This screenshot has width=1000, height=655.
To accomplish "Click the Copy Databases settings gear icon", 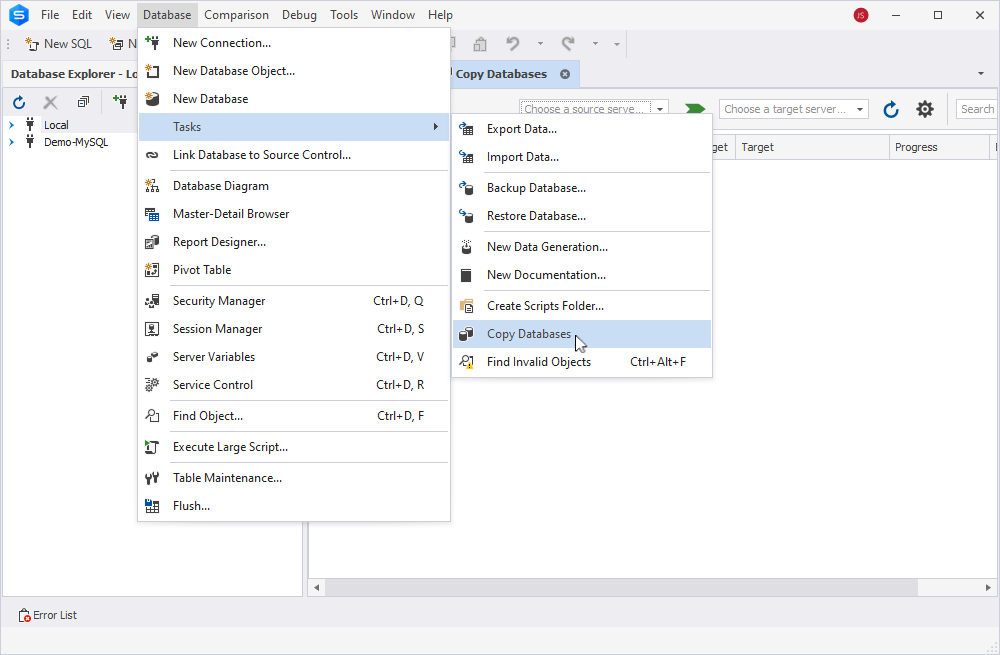I will click(x=925, y=109).
